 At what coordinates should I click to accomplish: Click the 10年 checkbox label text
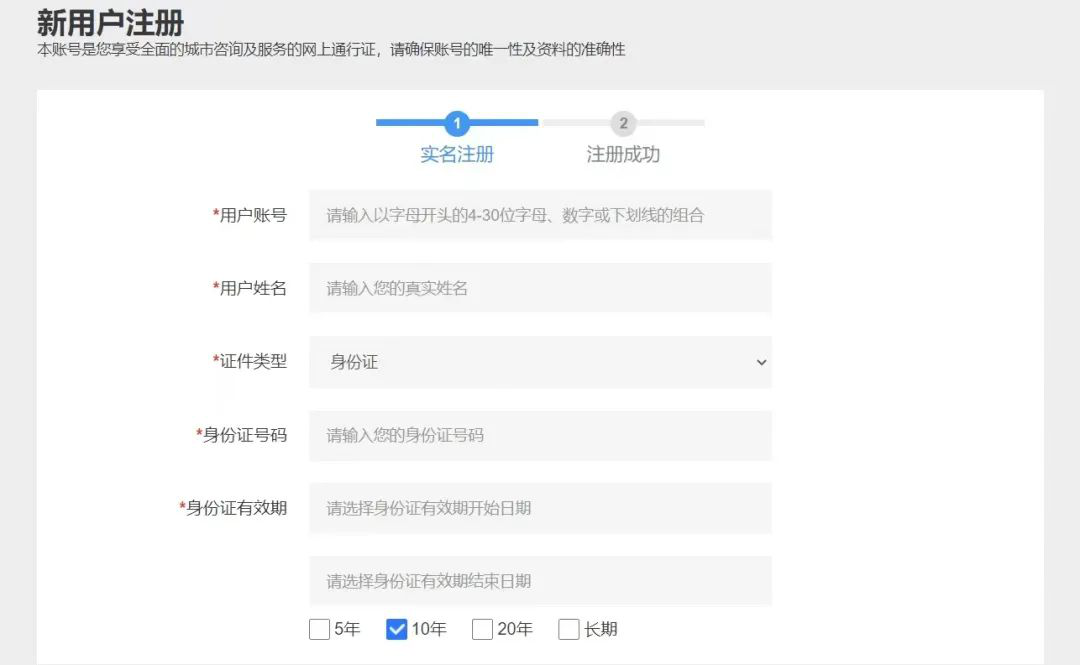(x=429, y=629)
